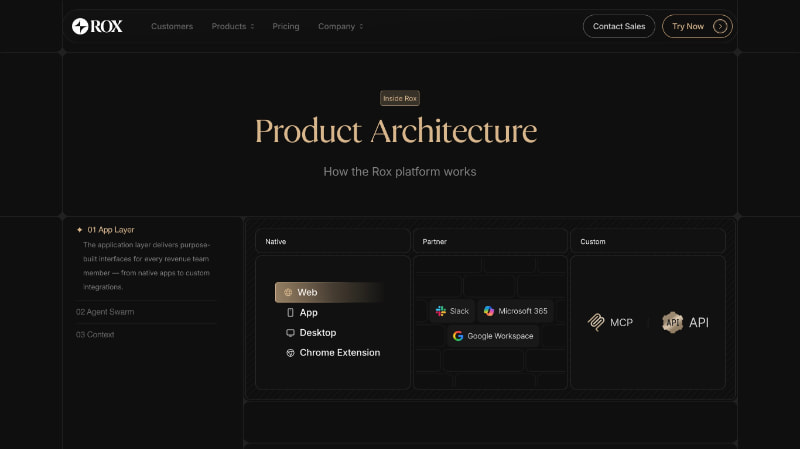This screenshot has width=800, height=449.
Task: Click the Contact Sales button
Action: coord(619,26)
